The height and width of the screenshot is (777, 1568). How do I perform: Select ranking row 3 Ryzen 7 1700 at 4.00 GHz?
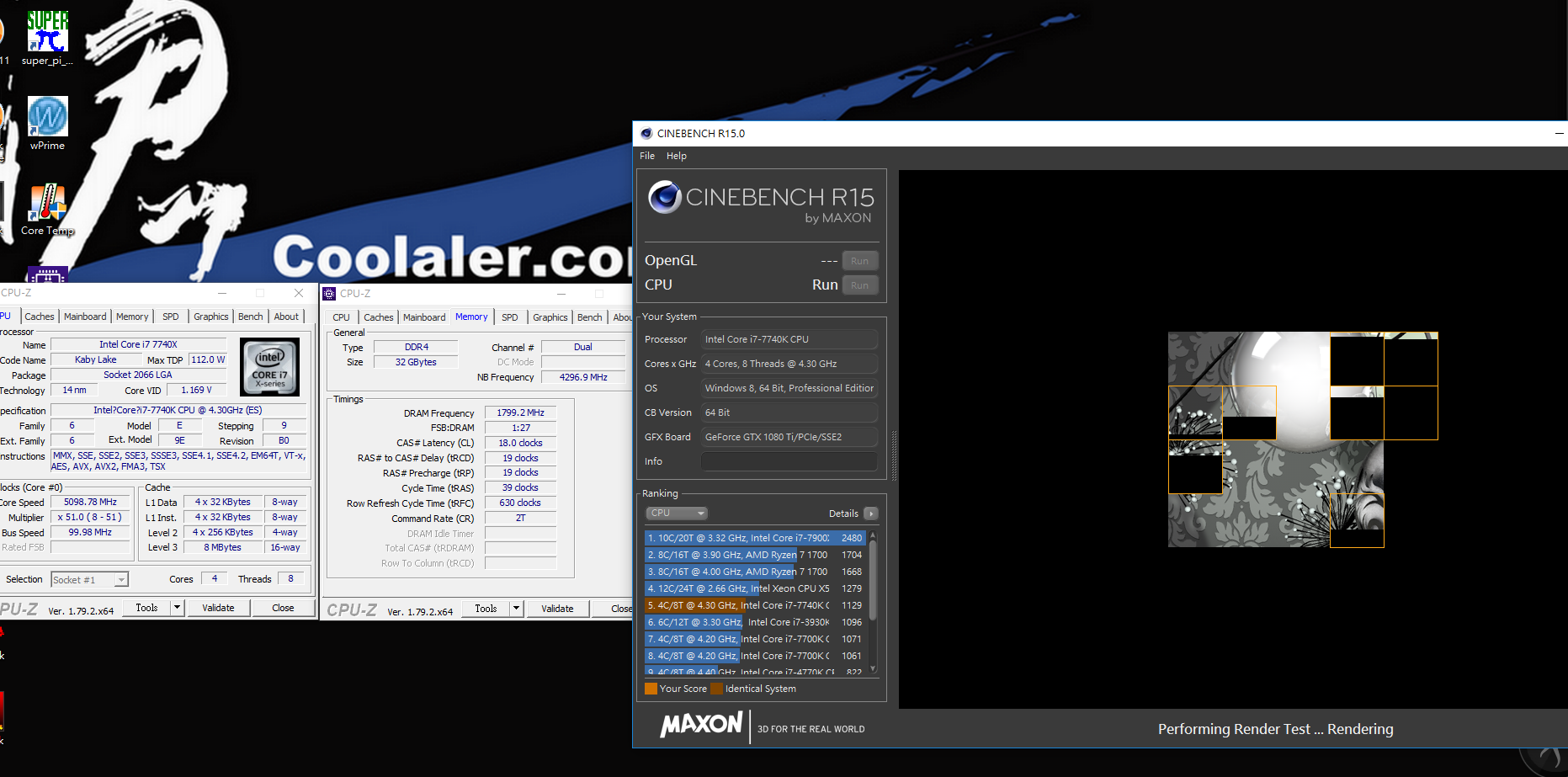click(x=755, y=572)
